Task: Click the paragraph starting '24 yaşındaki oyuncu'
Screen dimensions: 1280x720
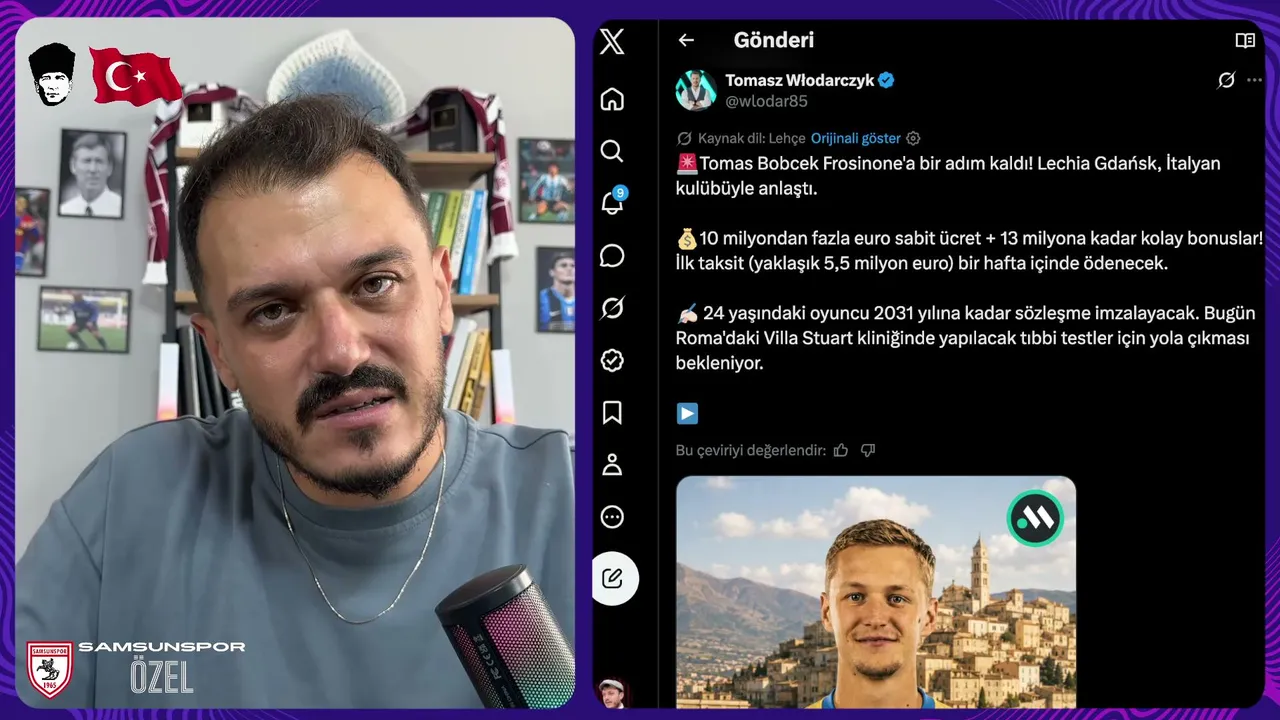Action: pyautogui.click(x=966, y=338)
